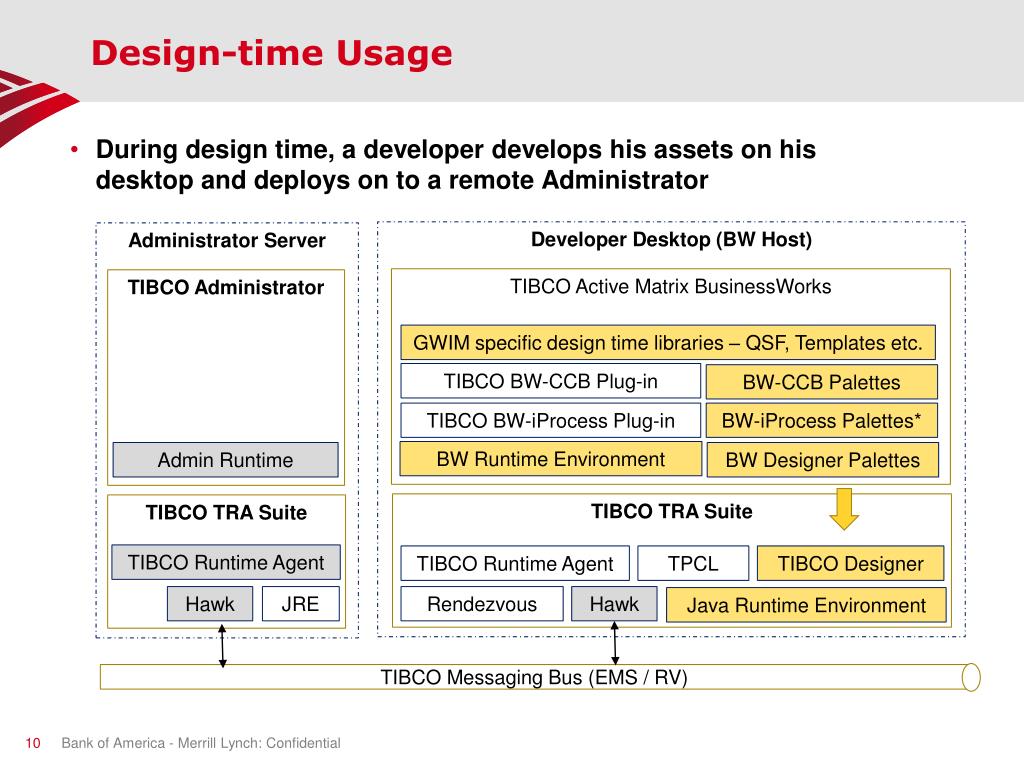
Task: Select the gray 'TIBCO Runtime Agent' box
Action: 226,562
